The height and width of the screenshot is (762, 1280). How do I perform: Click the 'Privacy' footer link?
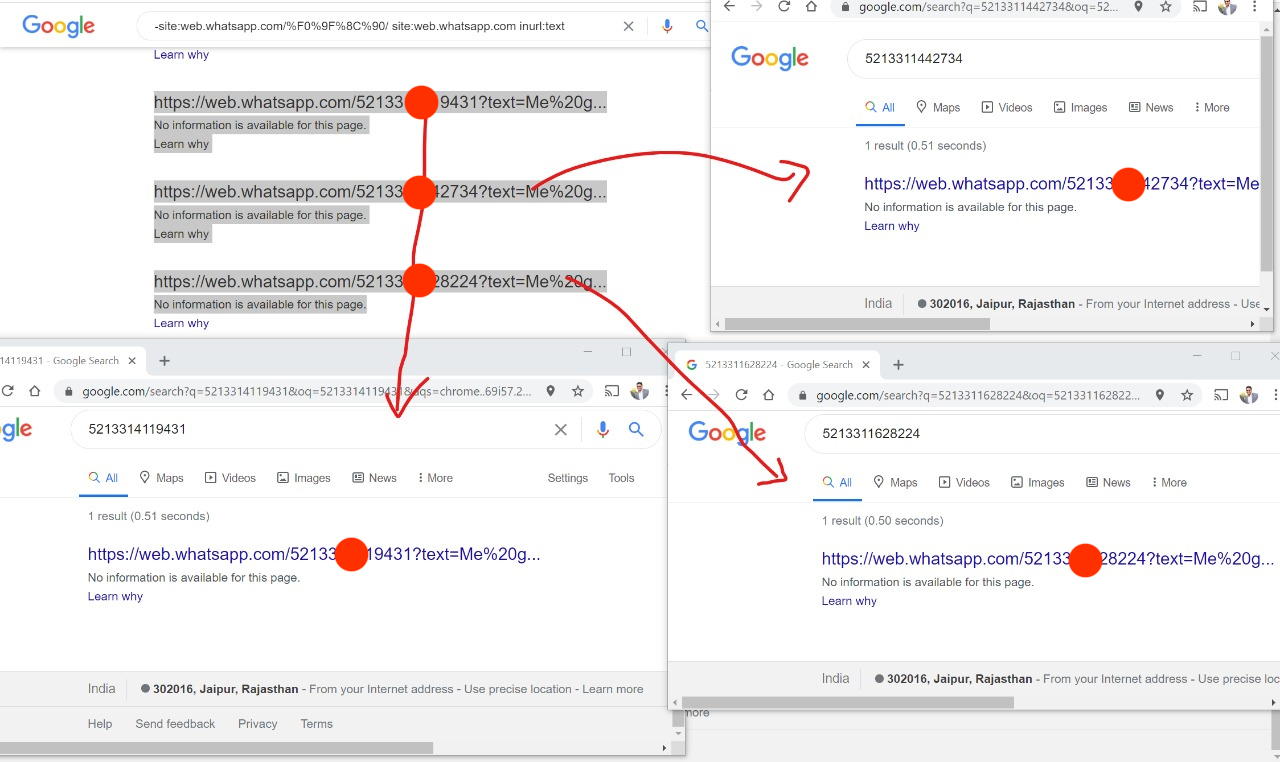point(258,724)
